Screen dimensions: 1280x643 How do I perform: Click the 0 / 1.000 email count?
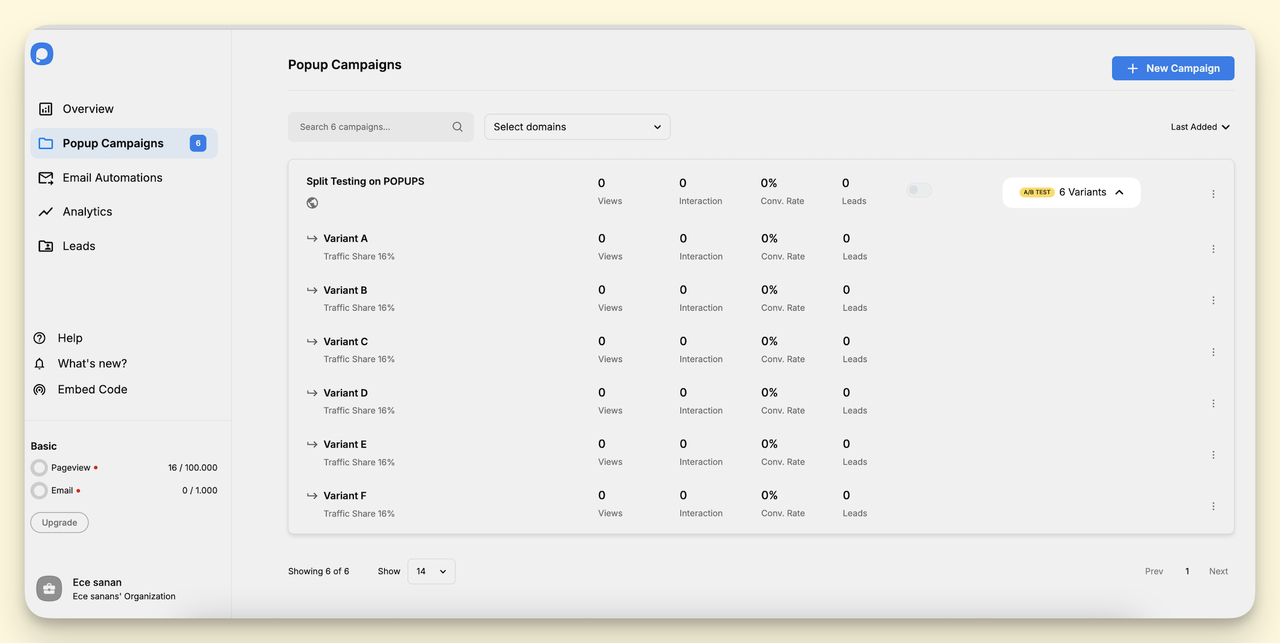click(199, 491)
